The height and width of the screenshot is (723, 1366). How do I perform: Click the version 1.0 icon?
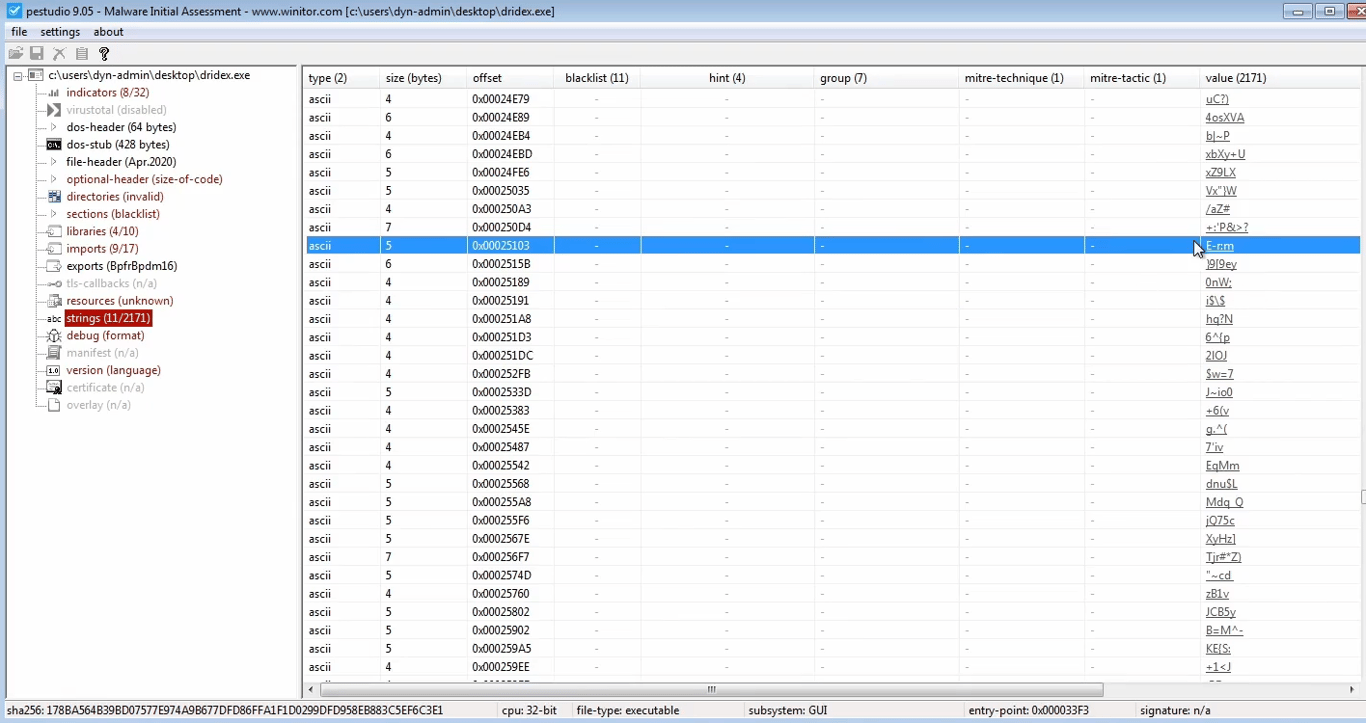(x=54, y=370)
